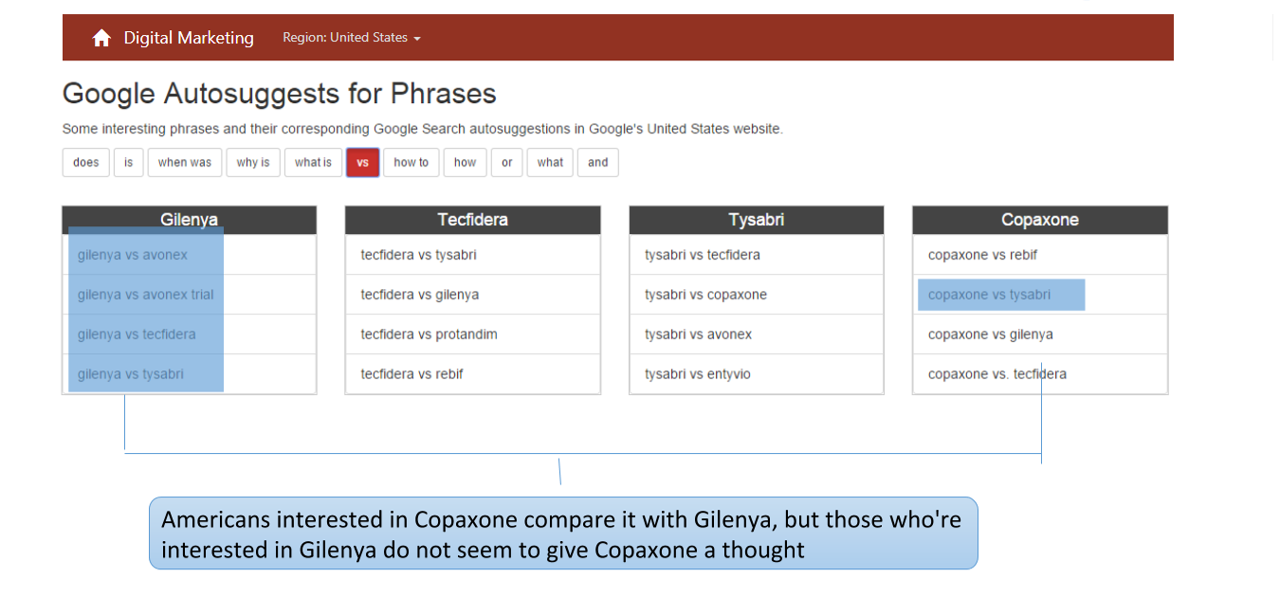Viewport: 1280px width, 599px height.
Task: Select the "does" phrase button
Action: click(86, 162)
